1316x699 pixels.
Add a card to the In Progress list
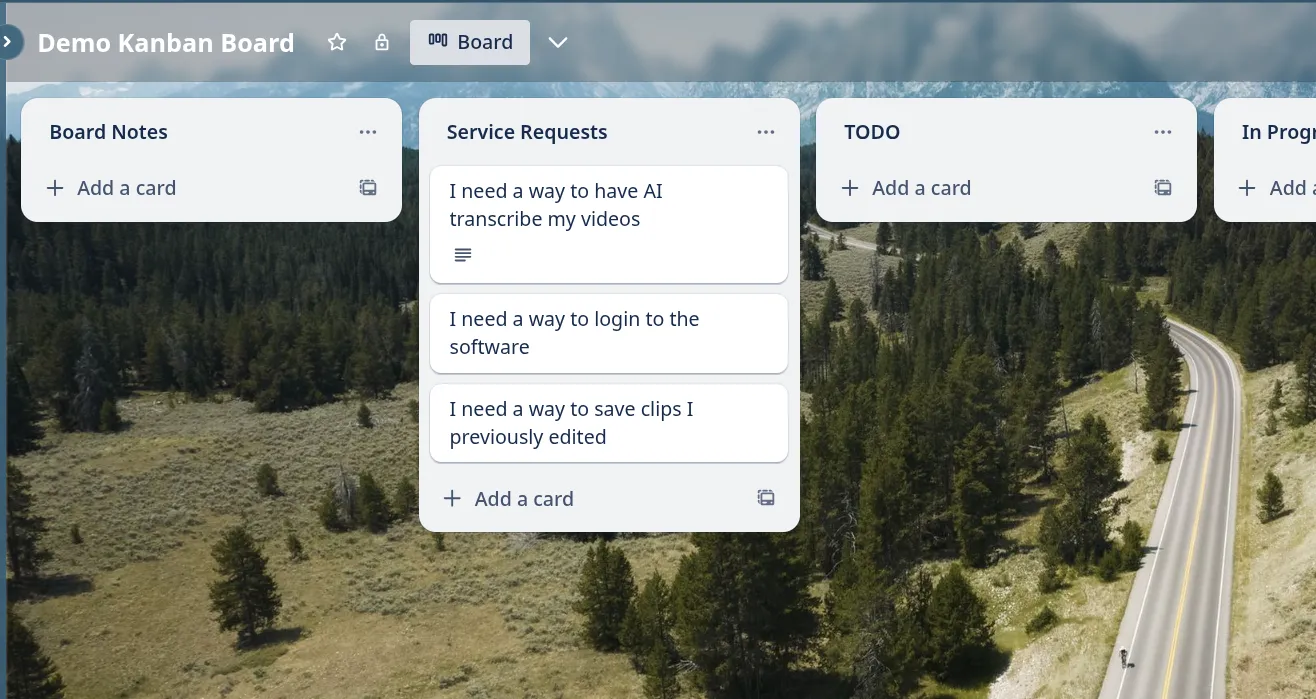click(1280, 187)
